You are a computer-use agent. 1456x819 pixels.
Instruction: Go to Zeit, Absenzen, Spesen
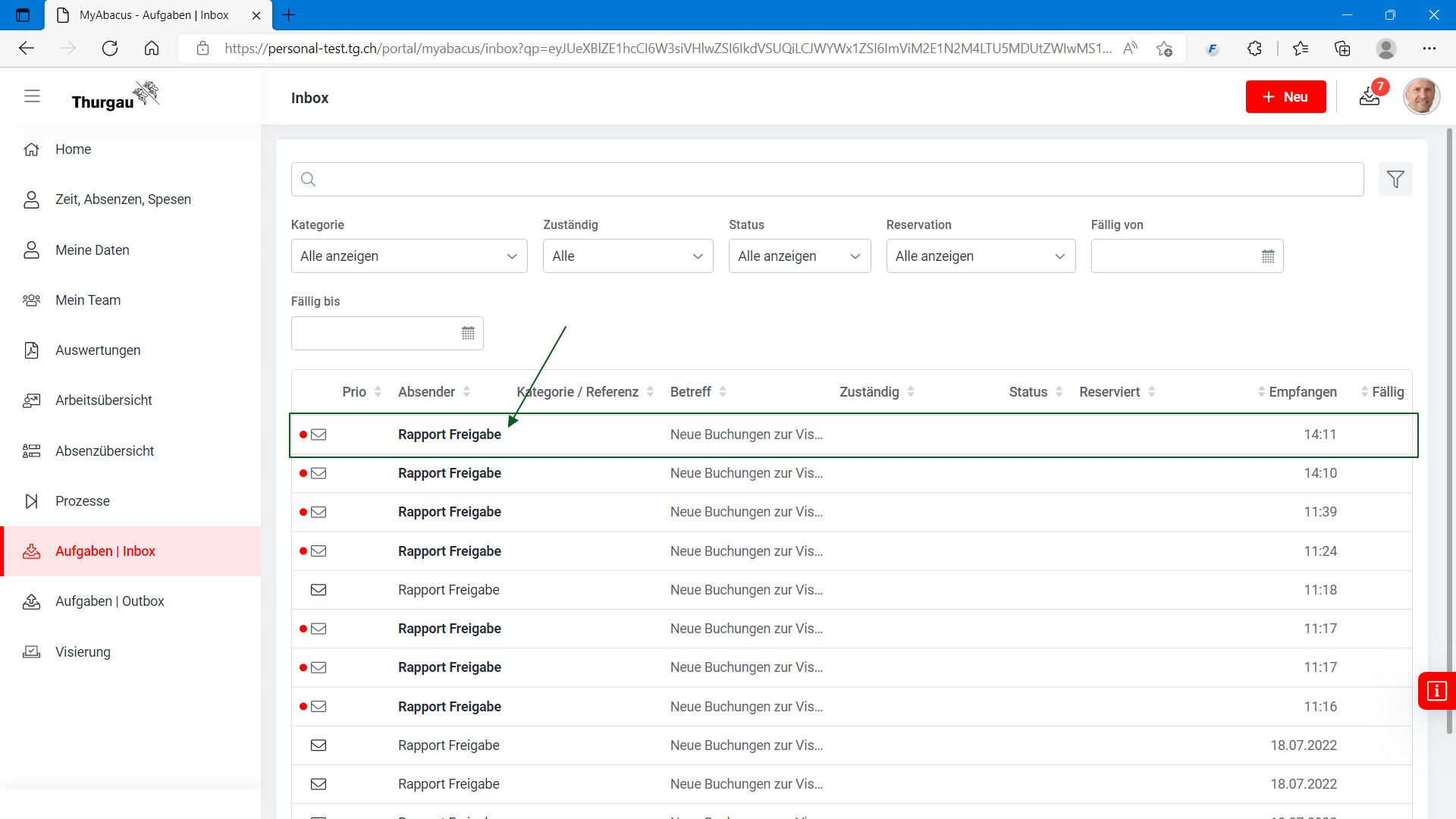pos(123,199)
